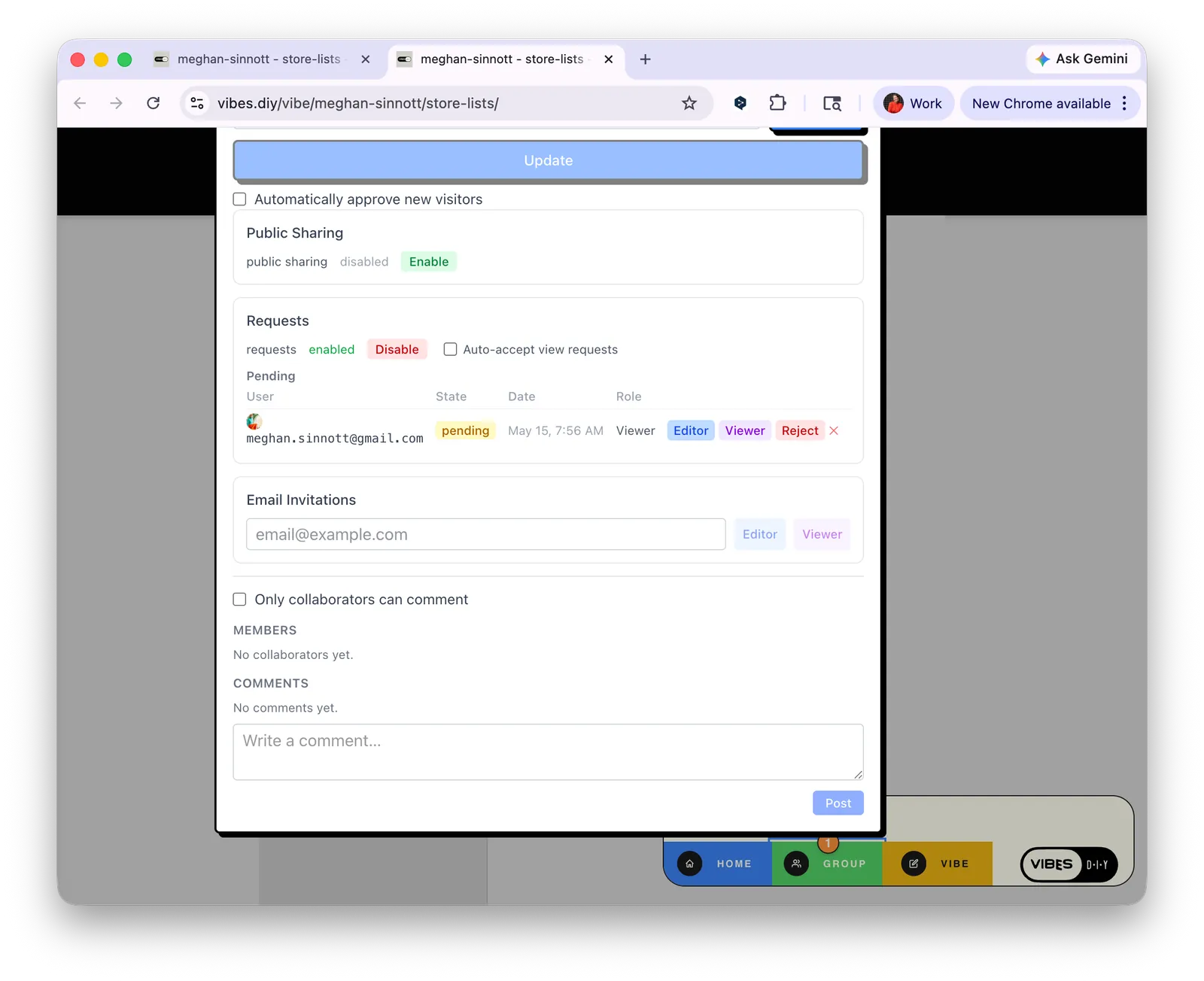Click the pending state badge
Image resolution: width=1204 pixels, height=981 pixels.
[465, 431]
